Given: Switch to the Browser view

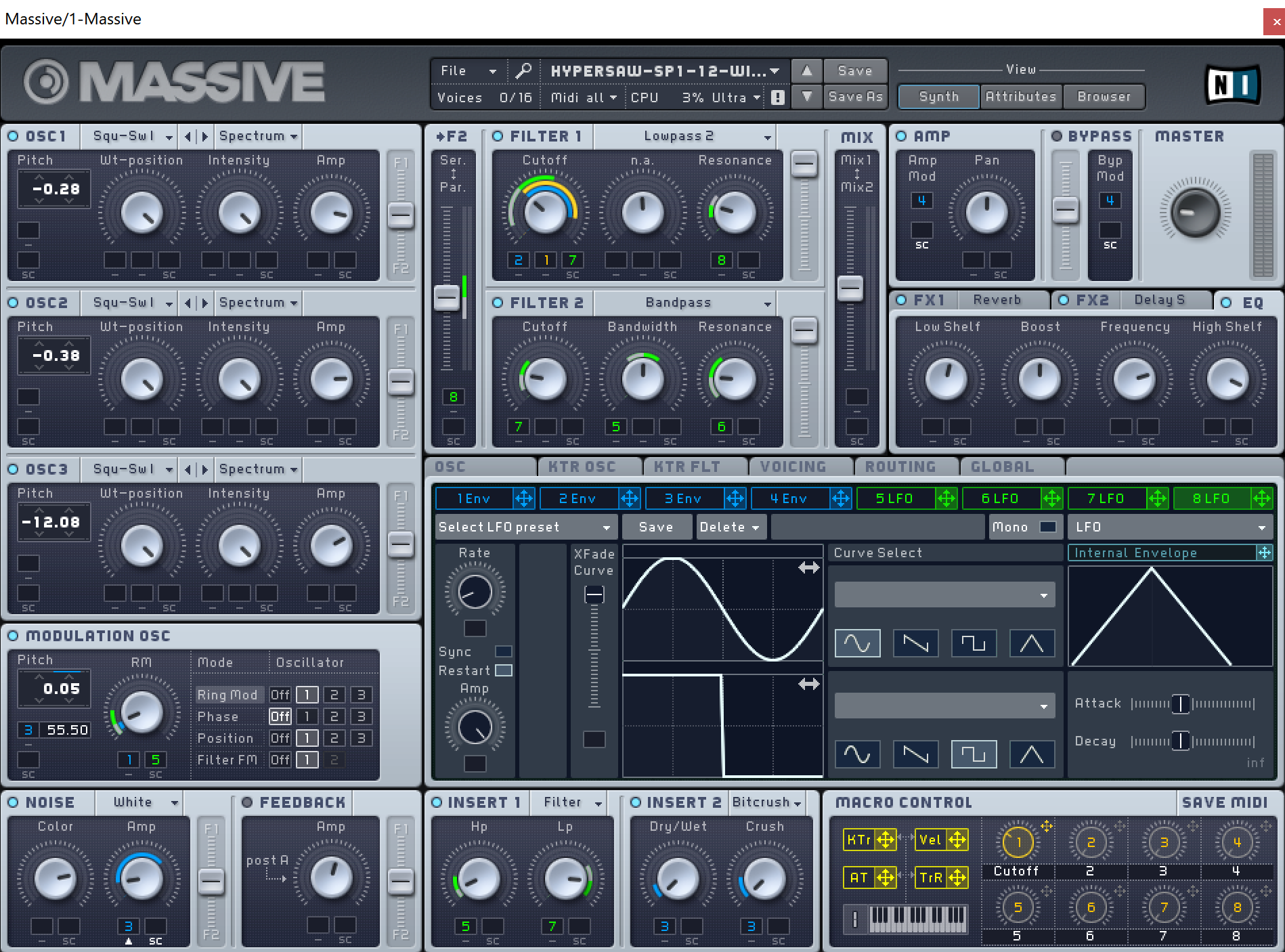Looking at the screenshot, I should tap(1104, 97).
